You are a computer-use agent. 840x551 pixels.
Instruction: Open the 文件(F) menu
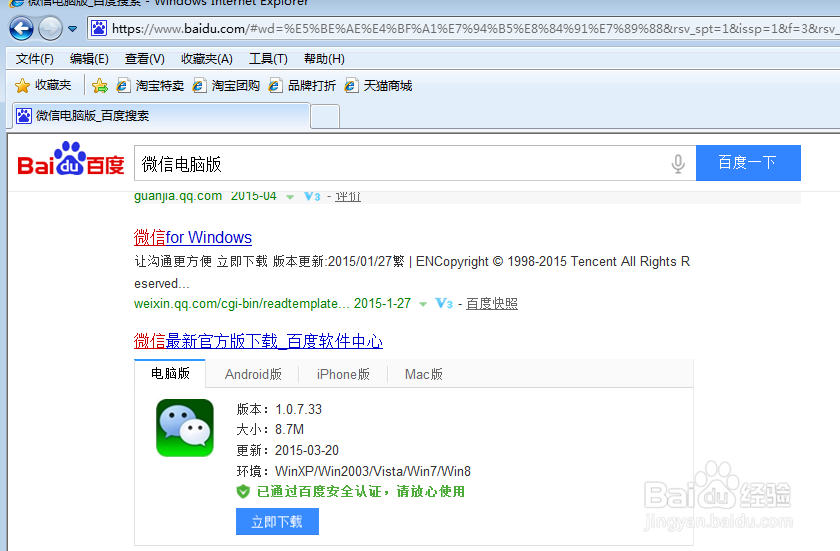[35, 59]
